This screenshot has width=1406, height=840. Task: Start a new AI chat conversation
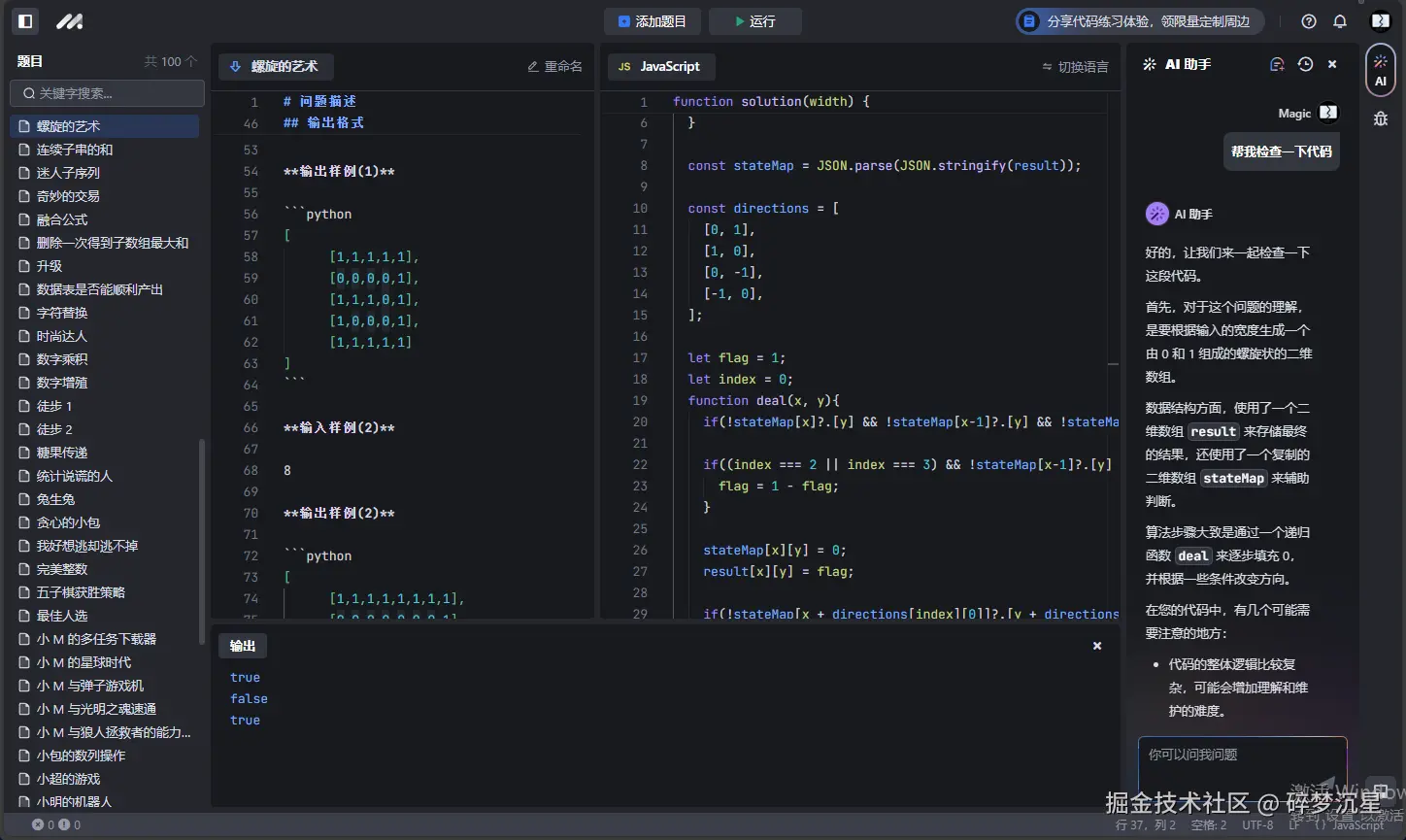[1277, 64]
